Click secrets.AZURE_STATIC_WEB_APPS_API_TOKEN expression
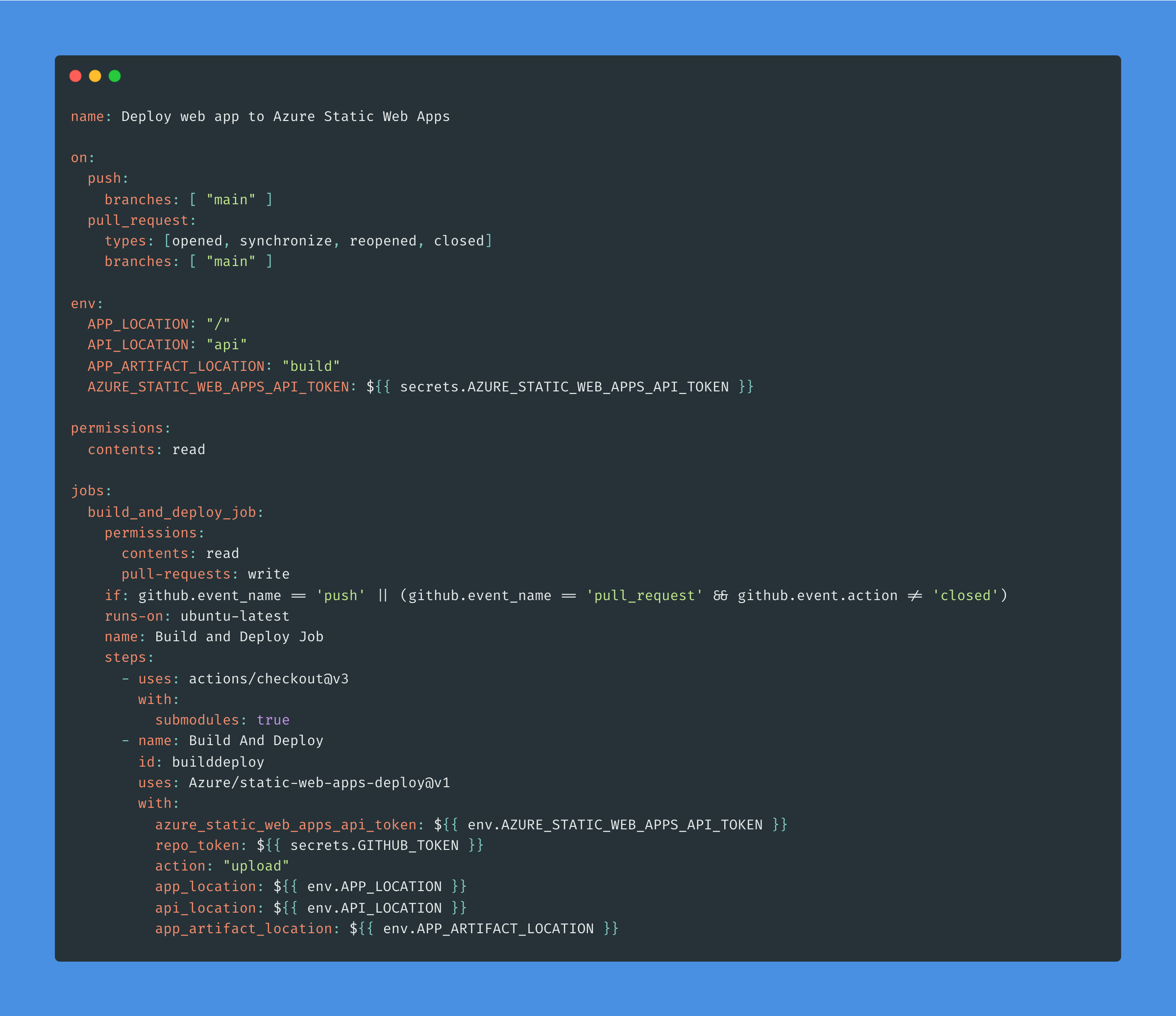 pyautogui.click(x=563, y=387)
